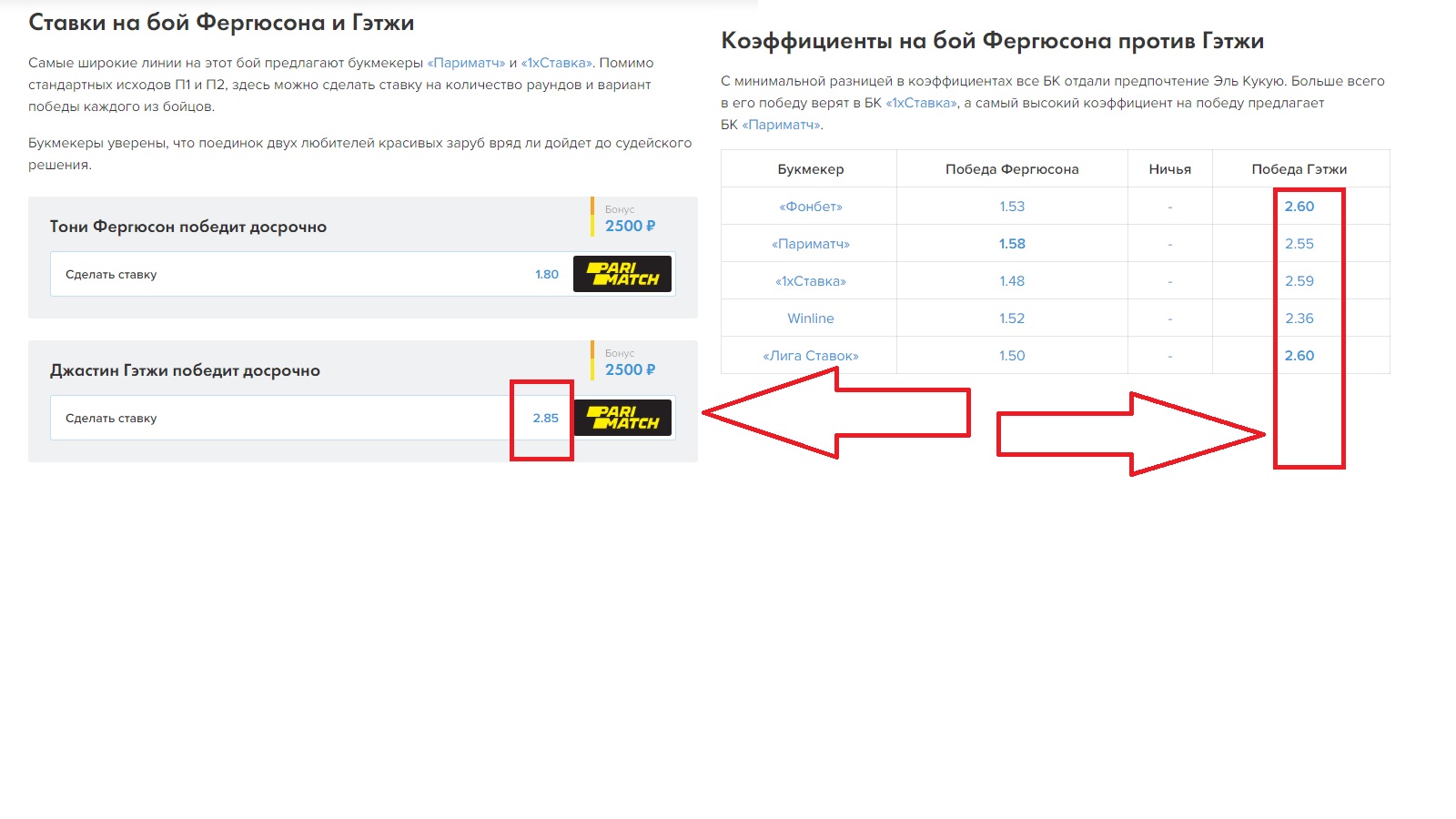Click heading 'Коэффициенты на бой Фергюсона против Гэтжи'
This screenshot has width=1456, height=819.
(x=993, y=41)
